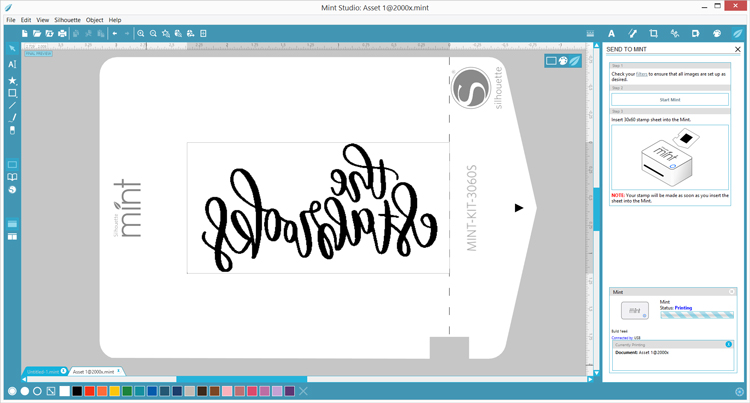Image resolution: width=750 pixels, height=403 pixels.
Task: Click the Currently Printing info icon
Action: point(728,344)
